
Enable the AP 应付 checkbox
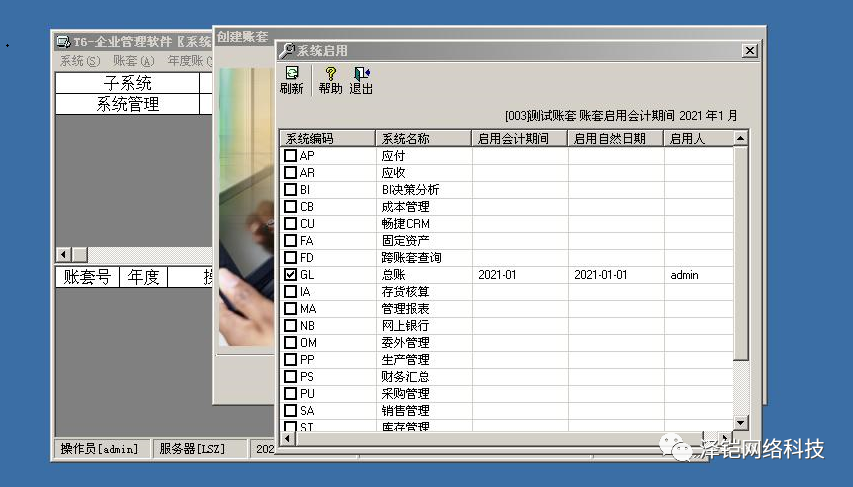pyautogui.click(x=290, y=156)
